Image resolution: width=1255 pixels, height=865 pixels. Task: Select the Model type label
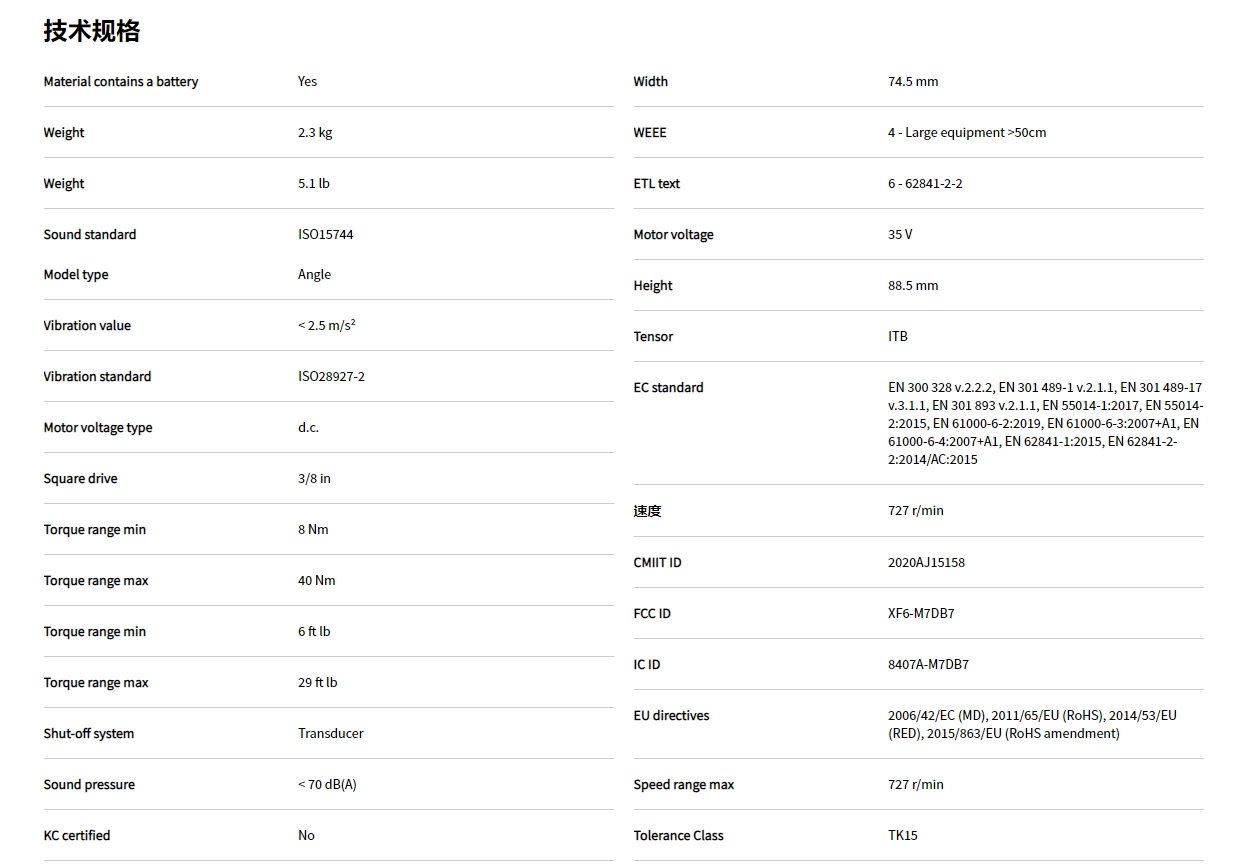(x=76, y=275)
